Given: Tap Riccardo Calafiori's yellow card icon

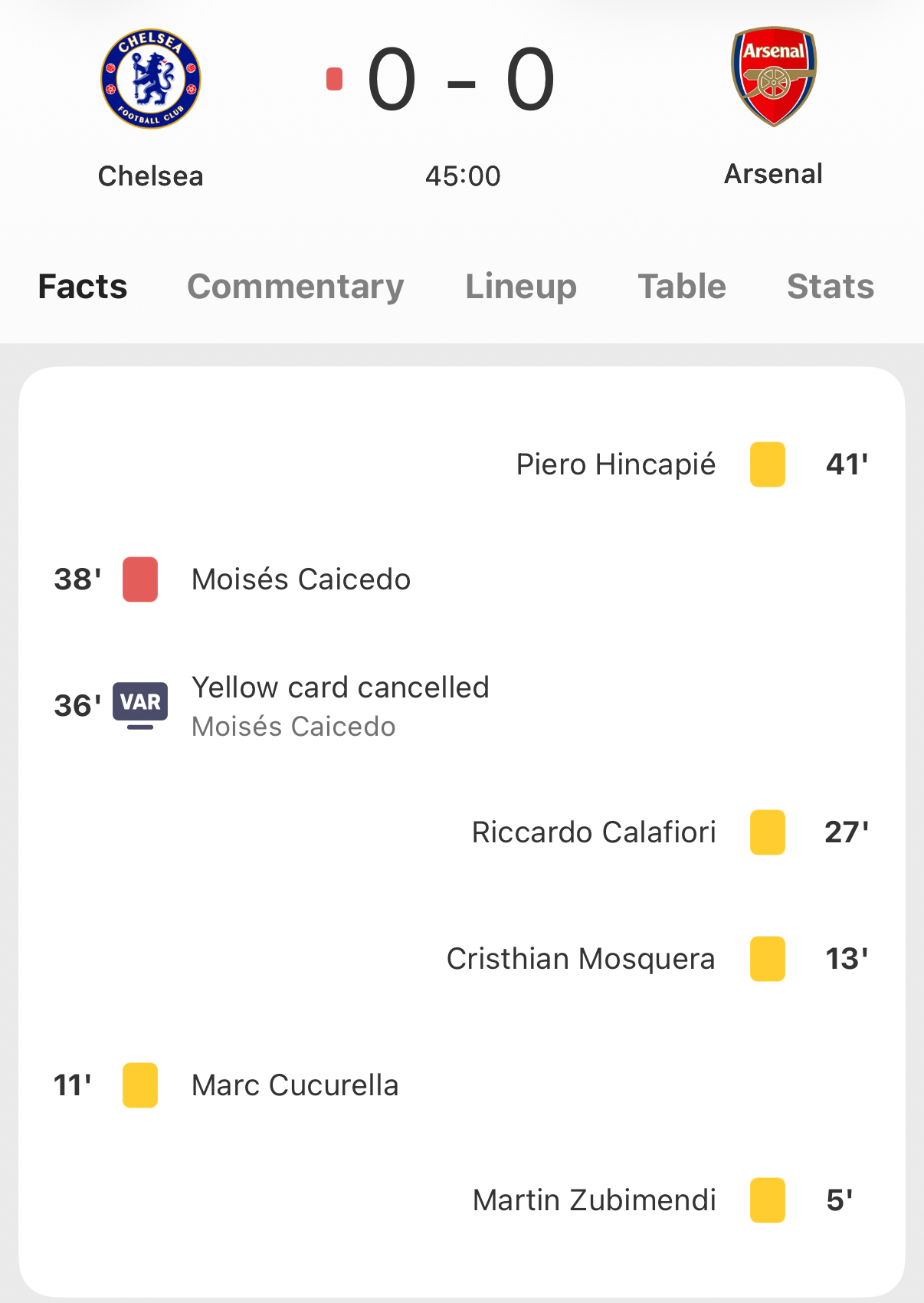Looking at the screenshot, I should [768, 832].
